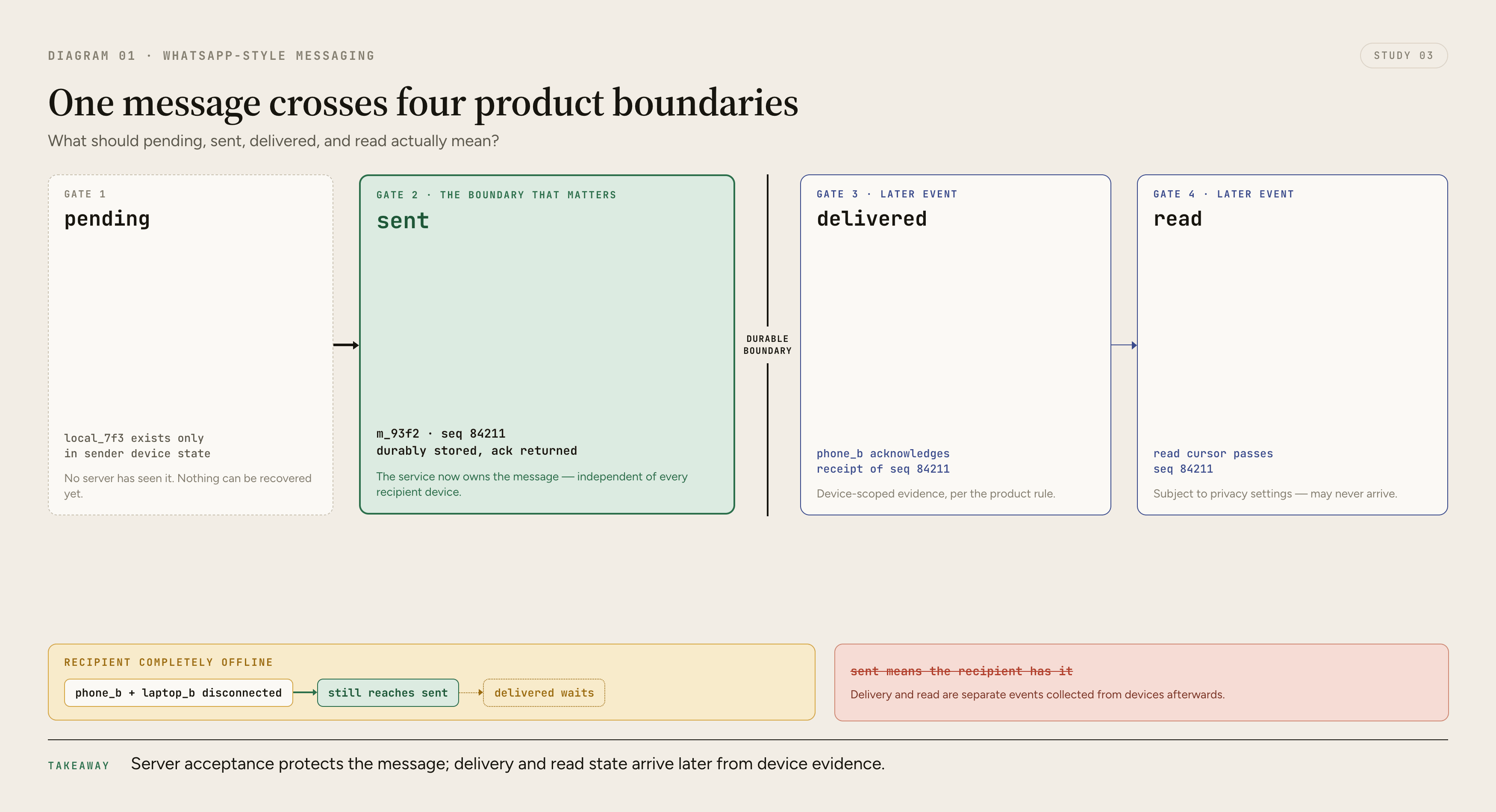
Task: Click the 'phone_b + laptop_b disconnected' chip
Action: [x=178, y=693]
